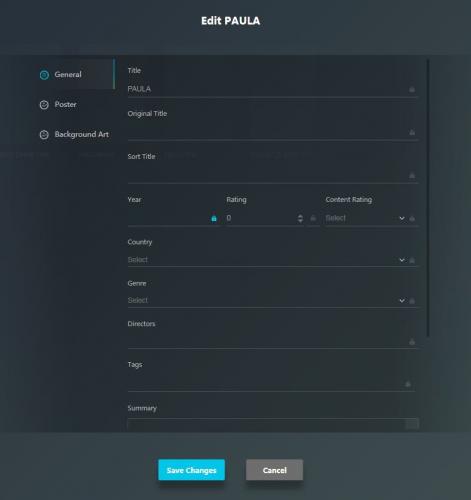Click the Directors field lock icon
Screen dimensions: 471x500
tap(412, 342)
